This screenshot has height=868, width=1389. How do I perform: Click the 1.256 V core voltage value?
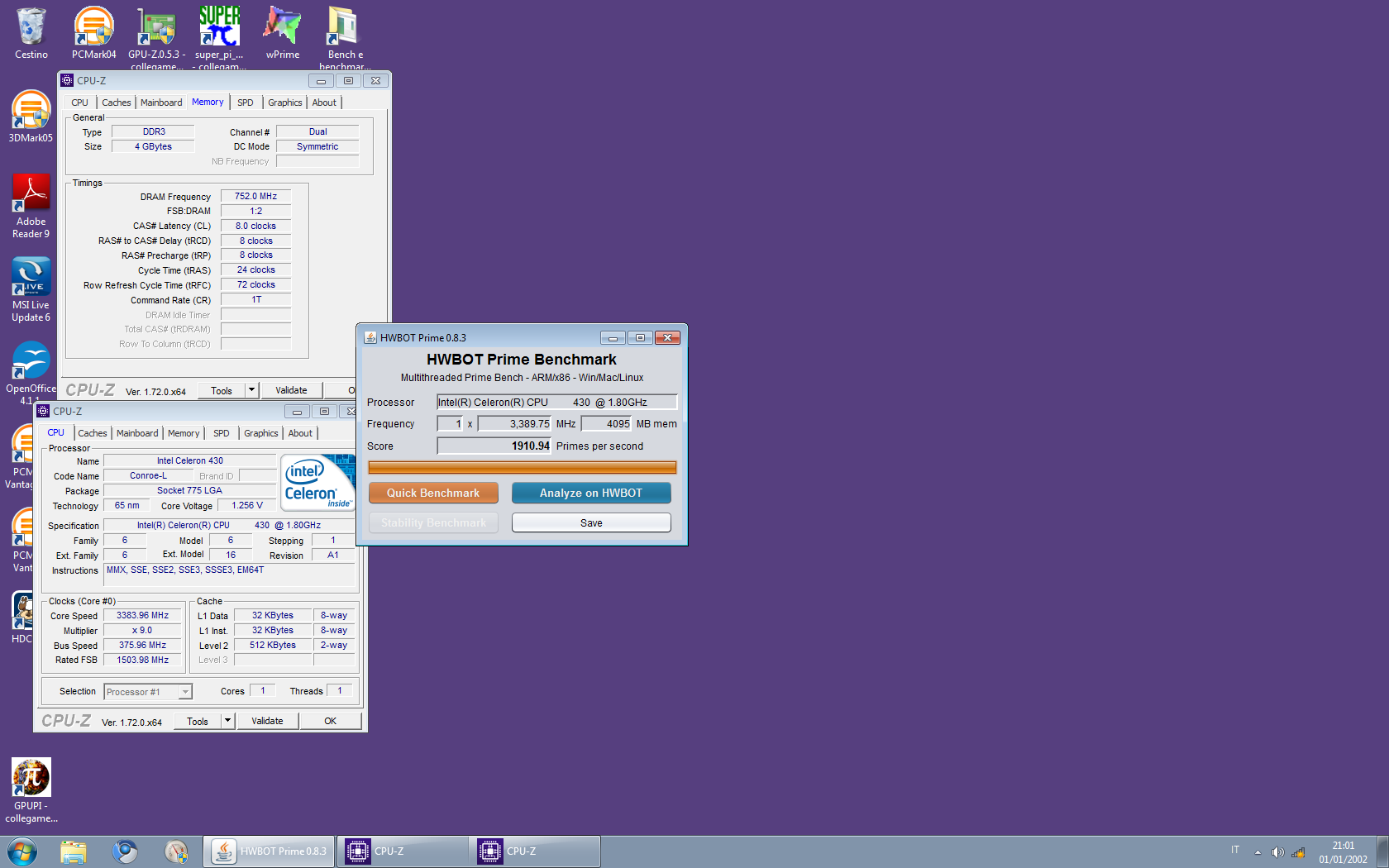coord(247,505)
